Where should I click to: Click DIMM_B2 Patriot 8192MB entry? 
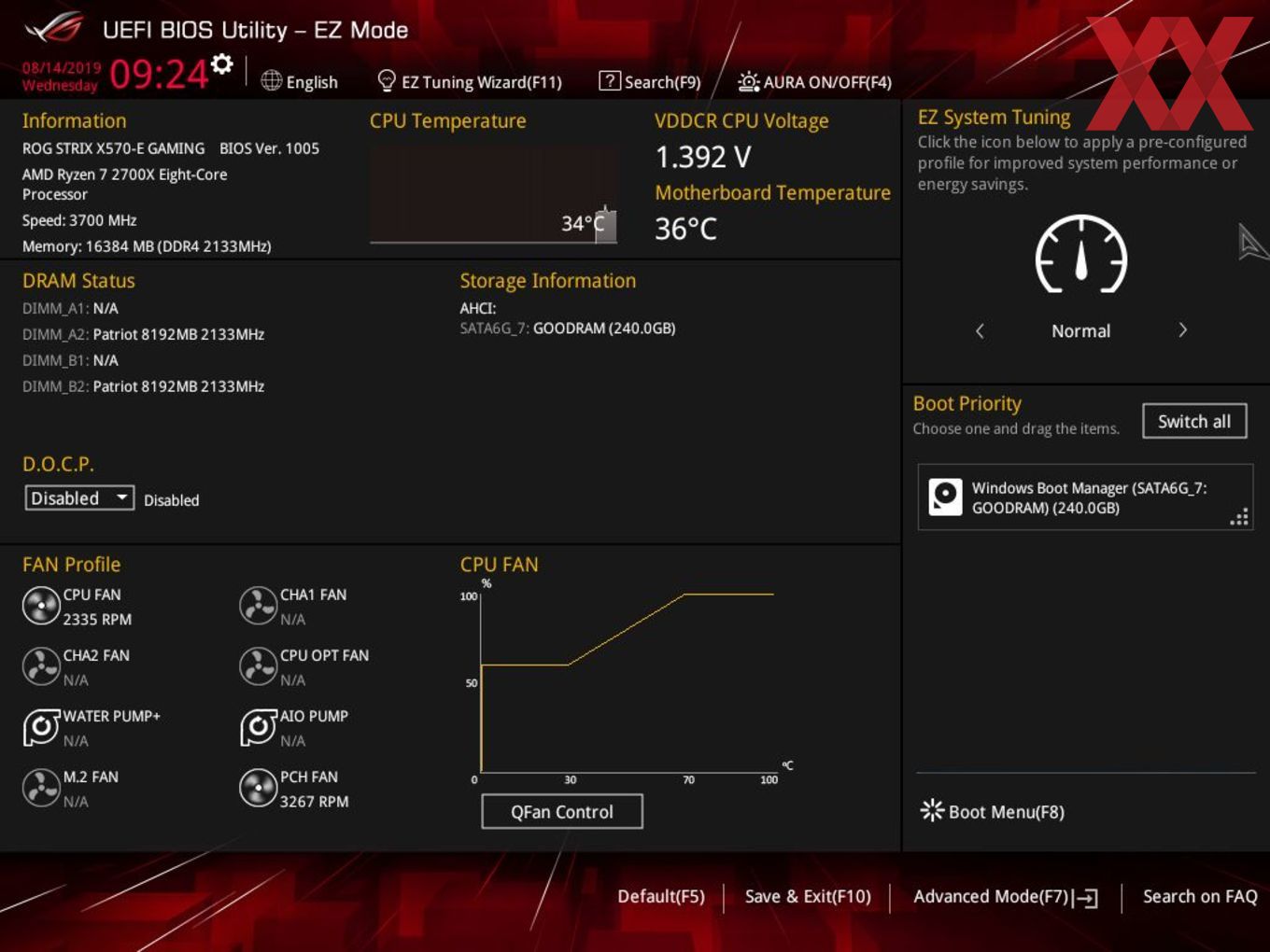(x=143, y=386)
